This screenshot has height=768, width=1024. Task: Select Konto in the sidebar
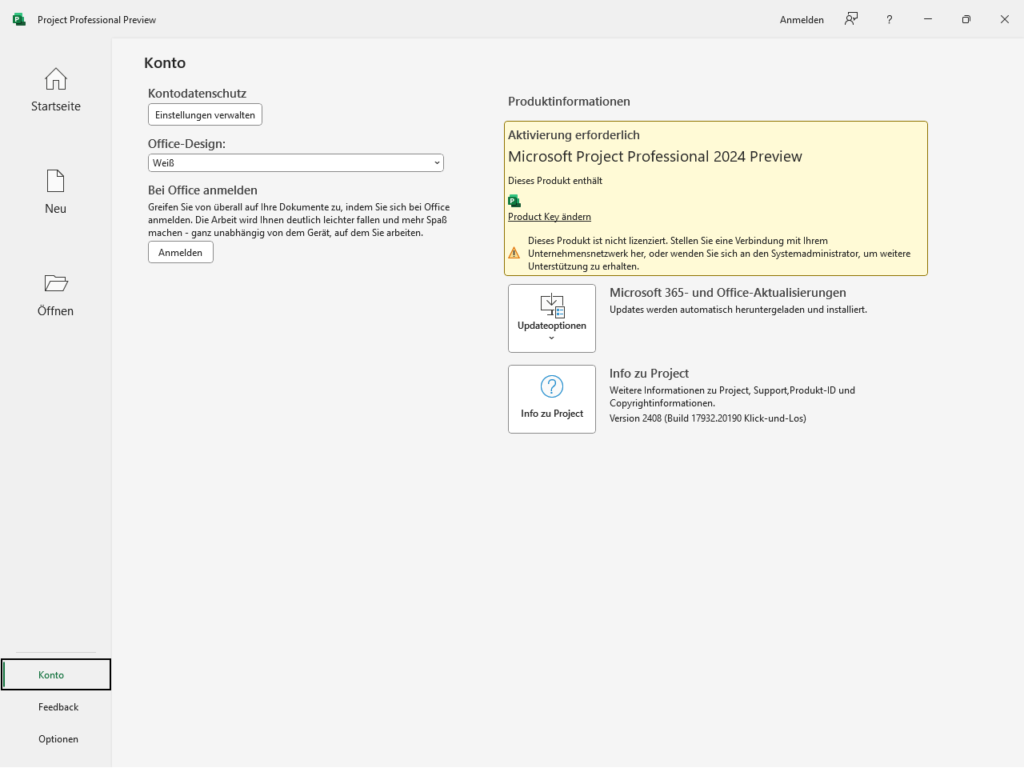pos(56,675)
